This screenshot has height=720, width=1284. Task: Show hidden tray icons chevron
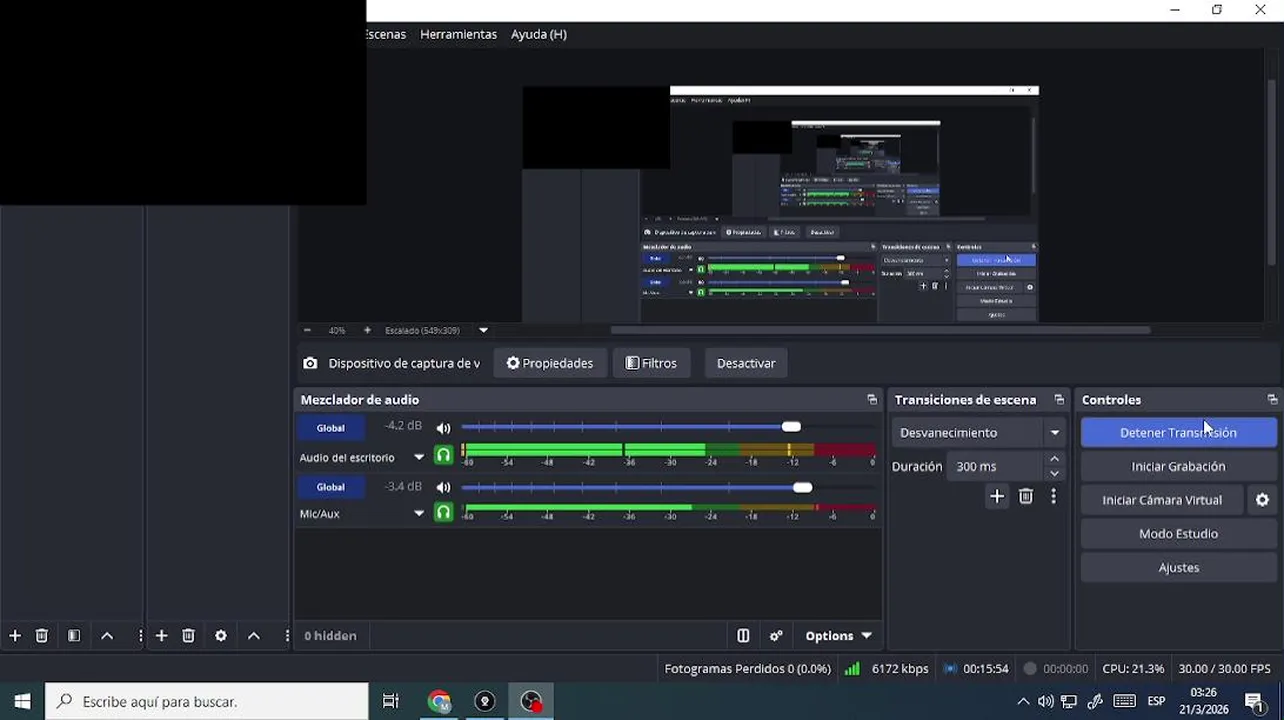(1023, 702)
